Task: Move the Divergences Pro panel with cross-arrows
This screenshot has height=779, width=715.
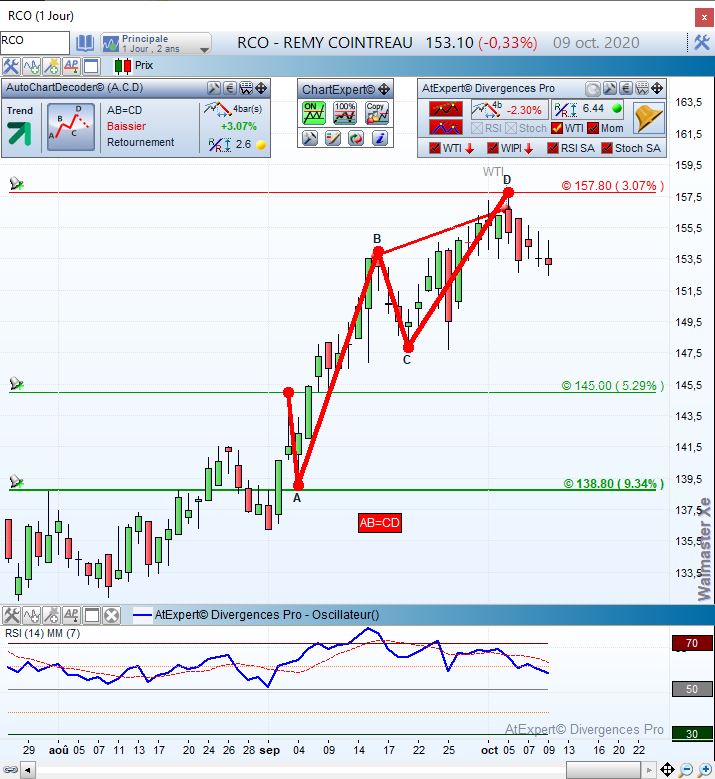Action: (x=657, y=88)
